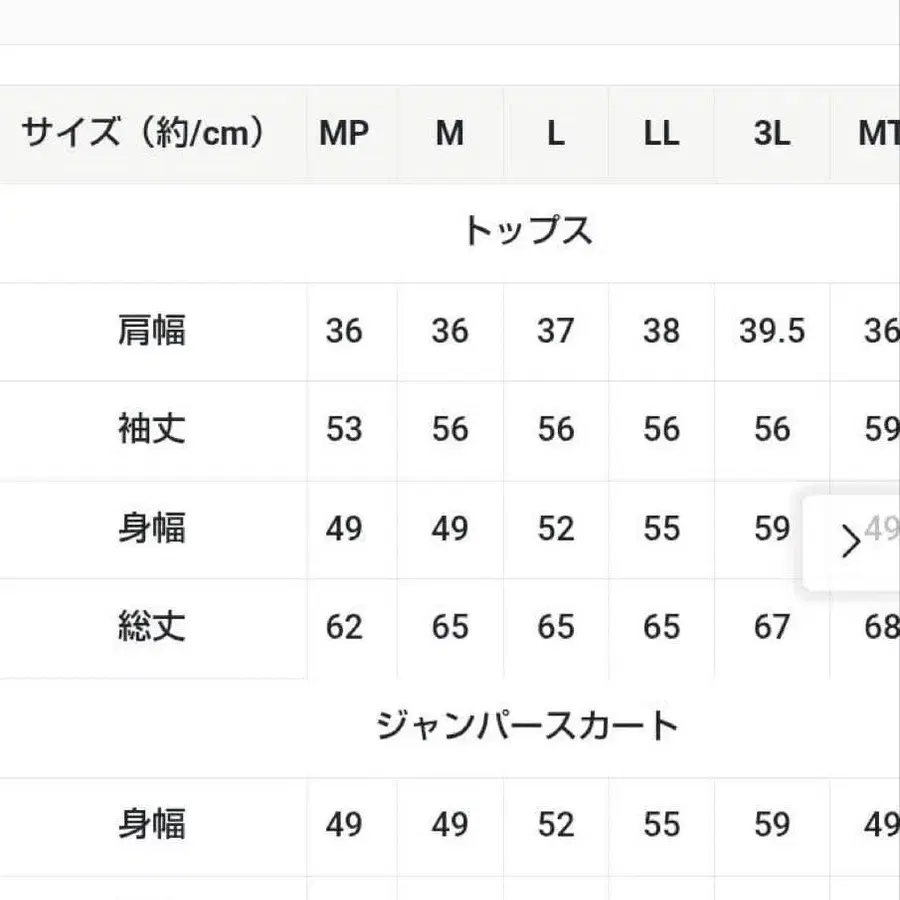The height and width of the screenshot is (900, 900).
Task: Click the サイズ(約/cm) header cell
Action: (145, 134)
